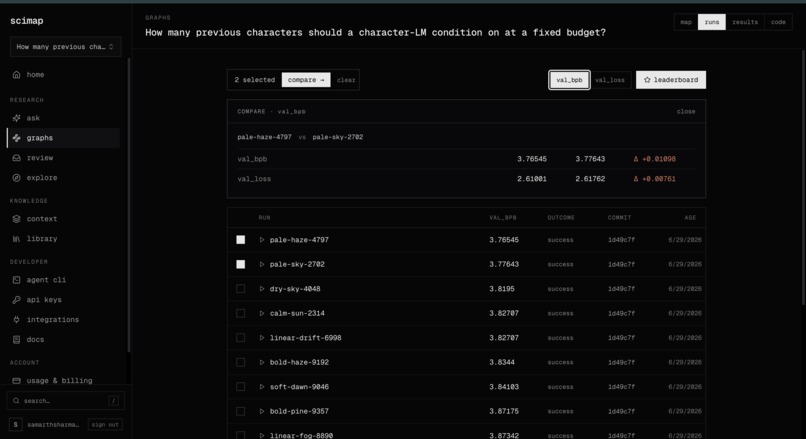Click the 3.8344 val_bpb value
Screen dimensions: 806x439
(x=502, y=362)
